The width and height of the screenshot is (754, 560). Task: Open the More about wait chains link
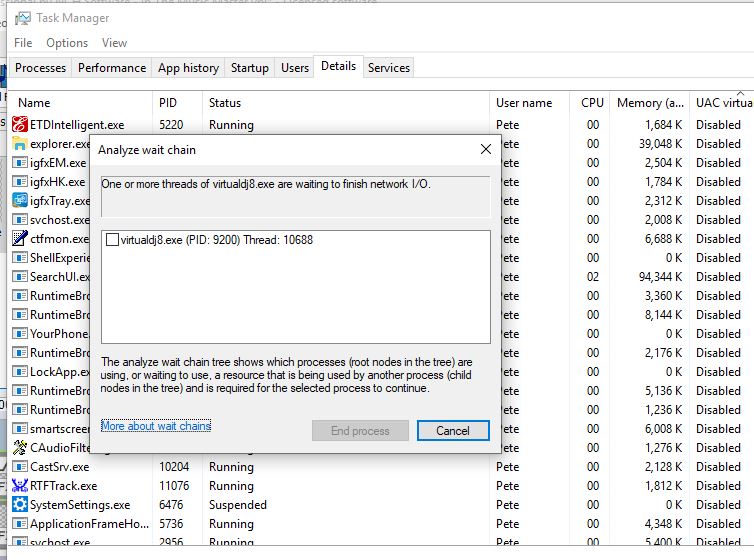(156, 426)
